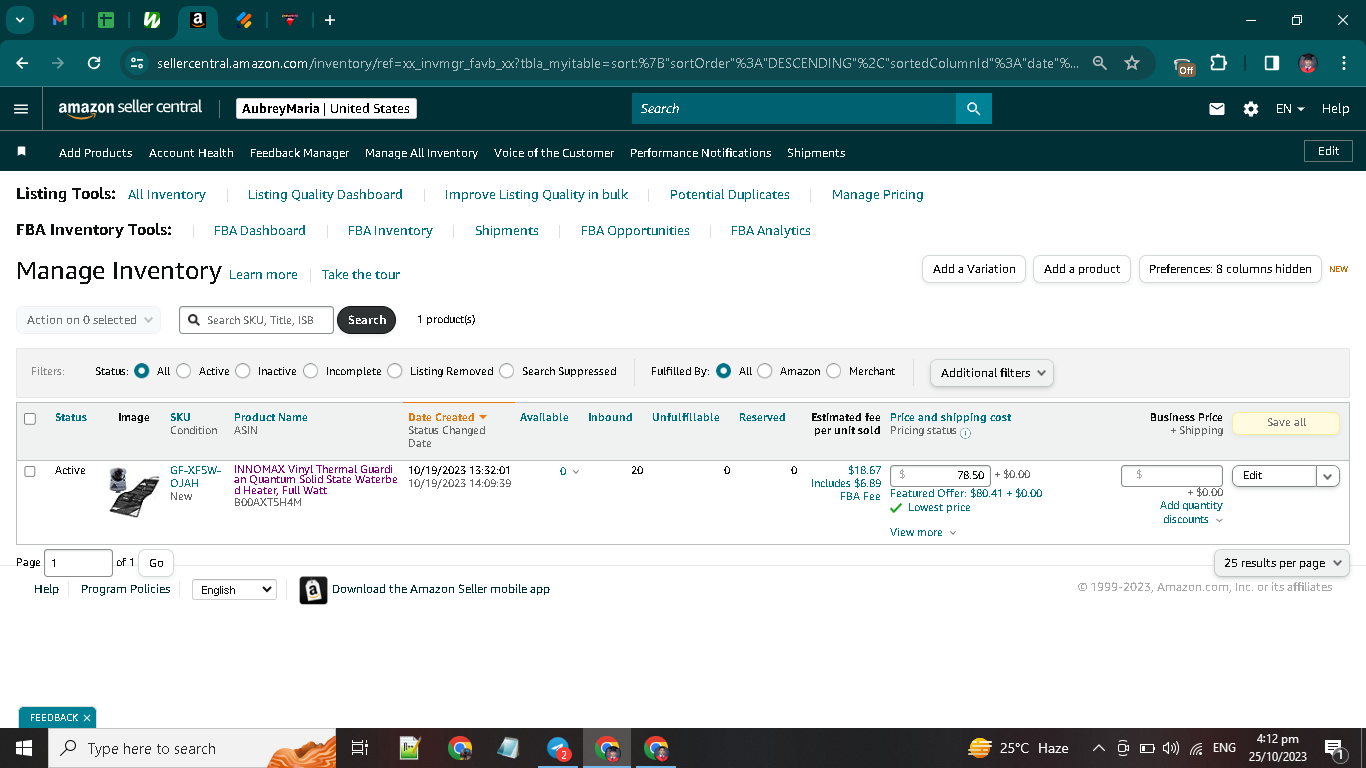Click Windows Start button
This screenshot has width=1366, height=768.
tap(23, 748)
